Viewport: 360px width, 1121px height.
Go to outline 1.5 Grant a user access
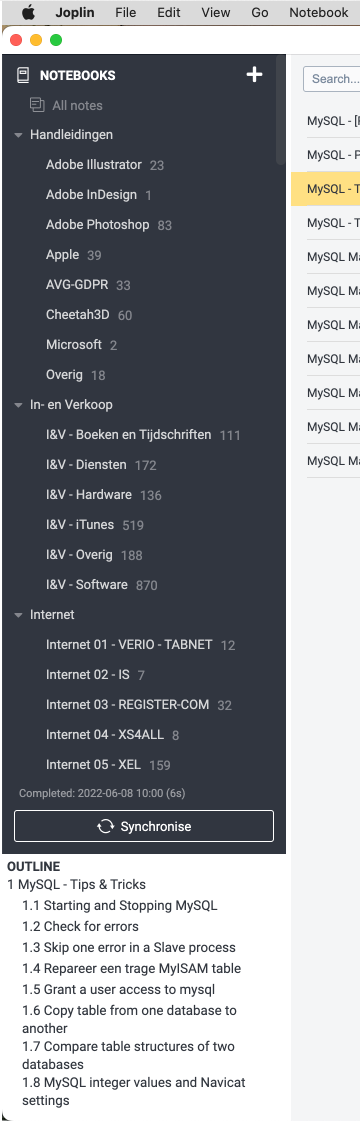pos(118,989)
